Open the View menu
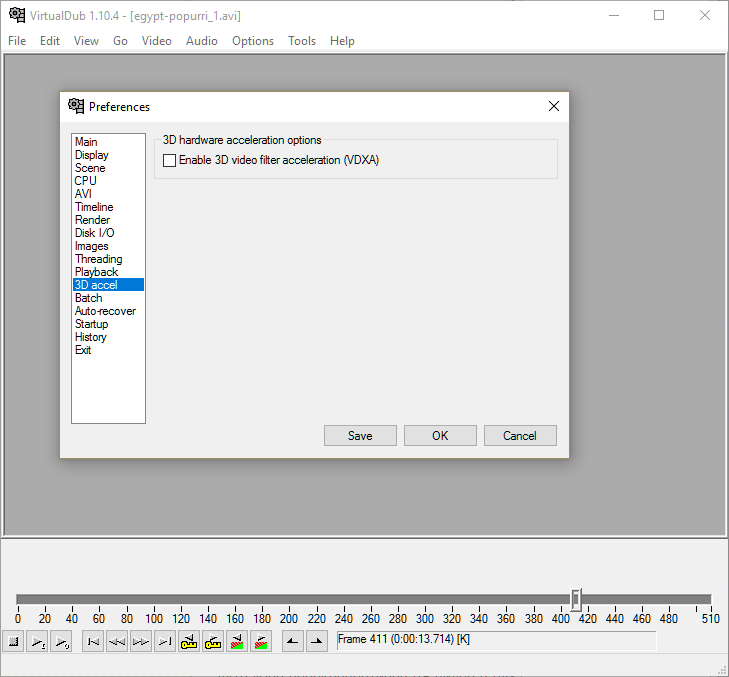729x677 pixels. (86, 41)
